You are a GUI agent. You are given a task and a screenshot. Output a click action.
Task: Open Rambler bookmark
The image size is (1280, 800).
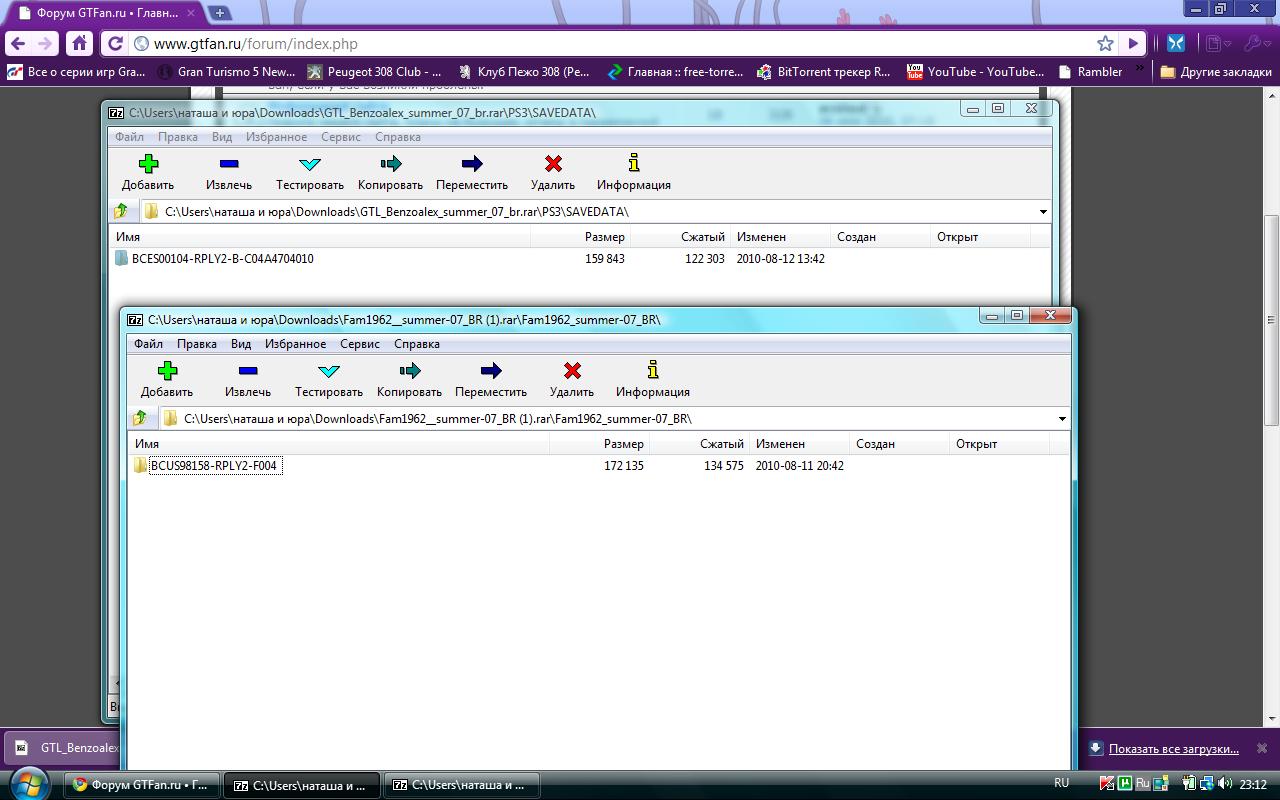tap(1090, 71)
